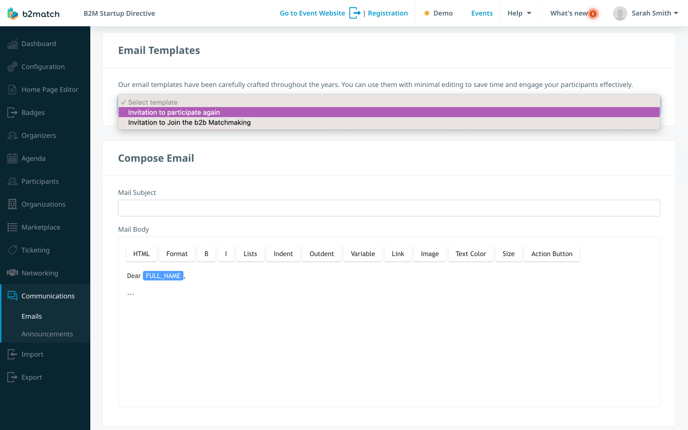Open the Events link

pos(482,13)
